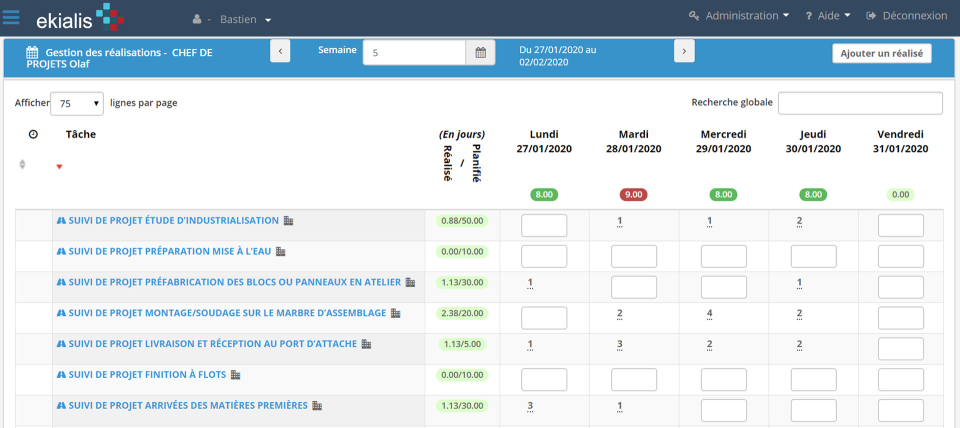Open ARRIVÉES DES MATIÈRES PREMIÈRES task link
This screenshot has height=428, width=960.
pyautogui.click(x=188, y=405)
